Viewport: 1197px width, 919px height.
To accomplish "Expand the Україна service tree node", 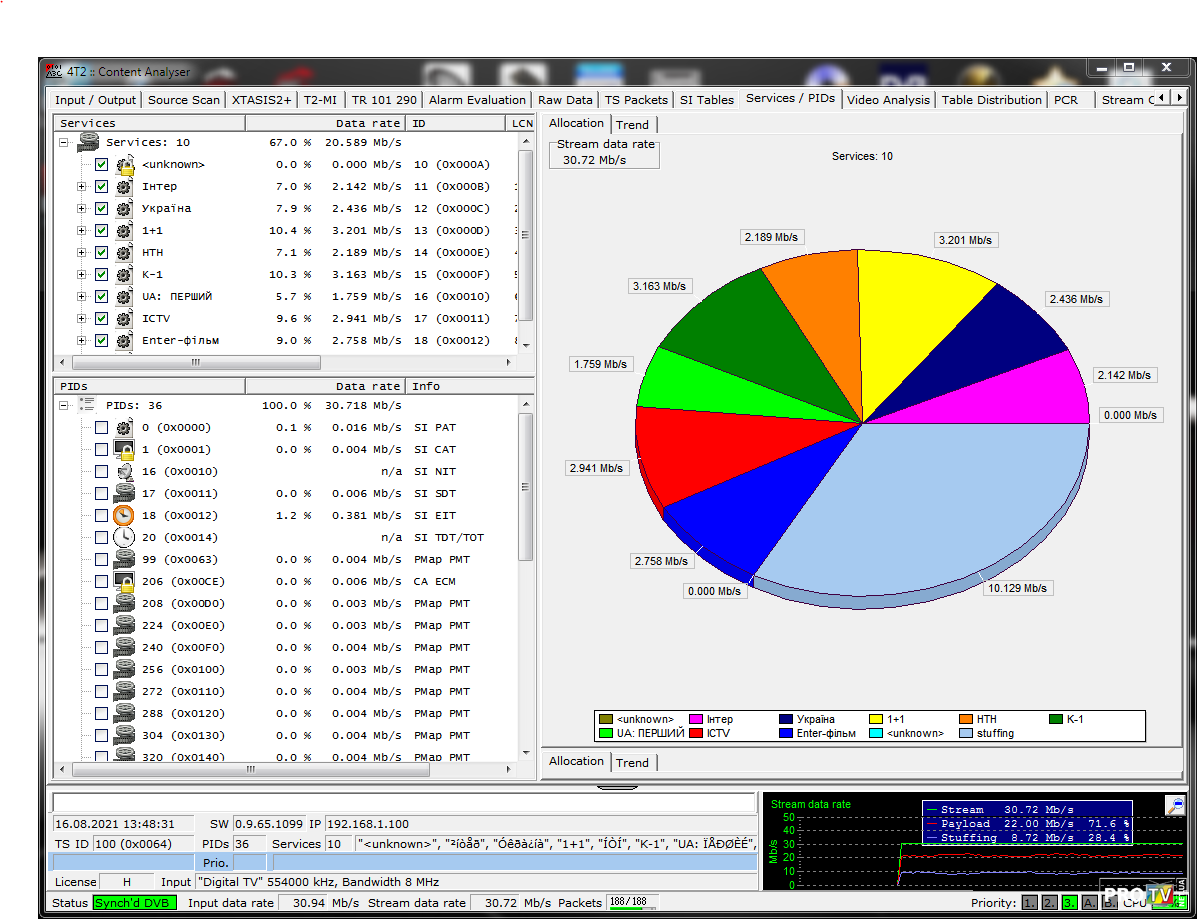I will coord(81,209).
